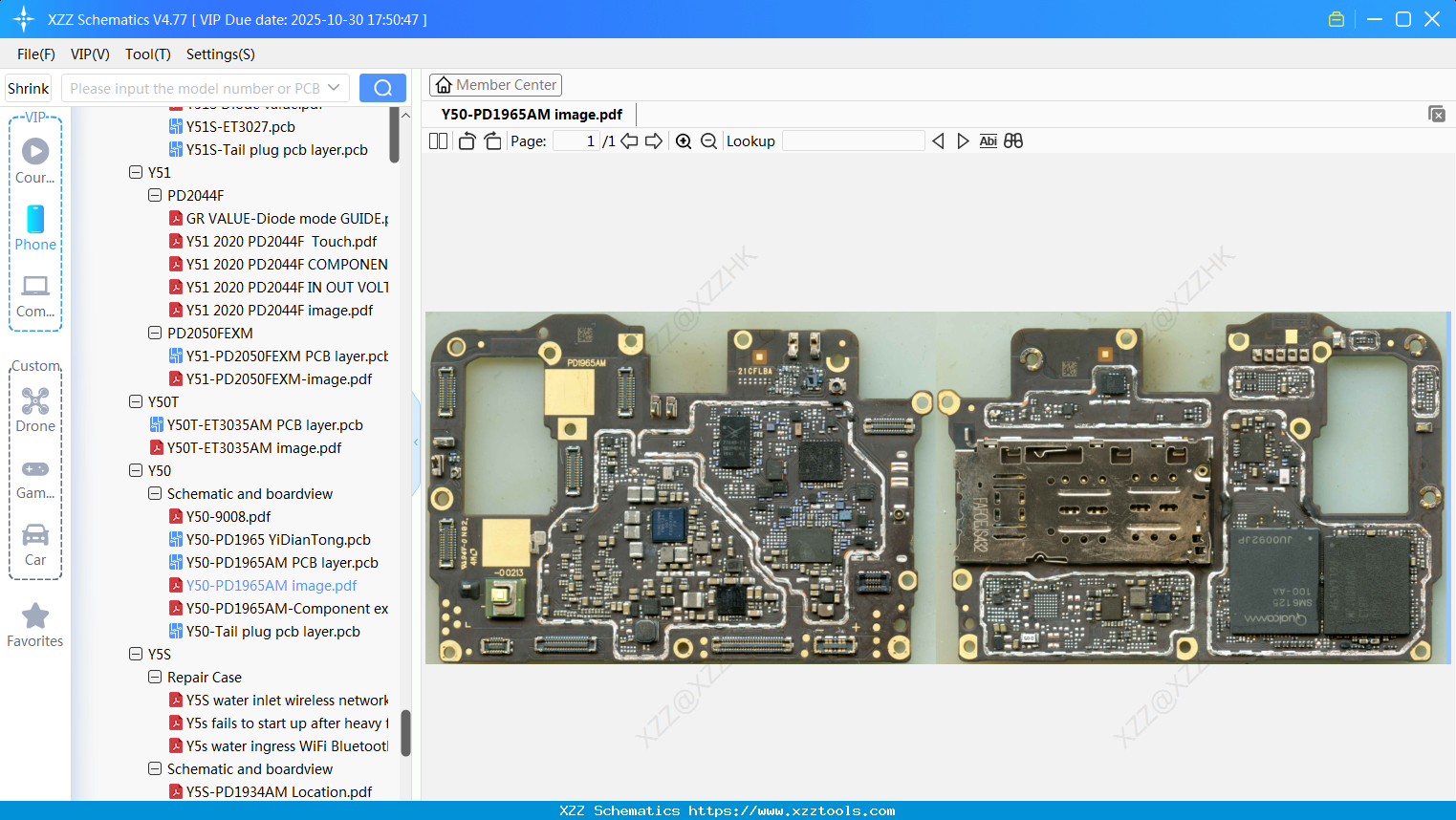Open the Car category
The image size is (1456, 820).
(35, 544)
